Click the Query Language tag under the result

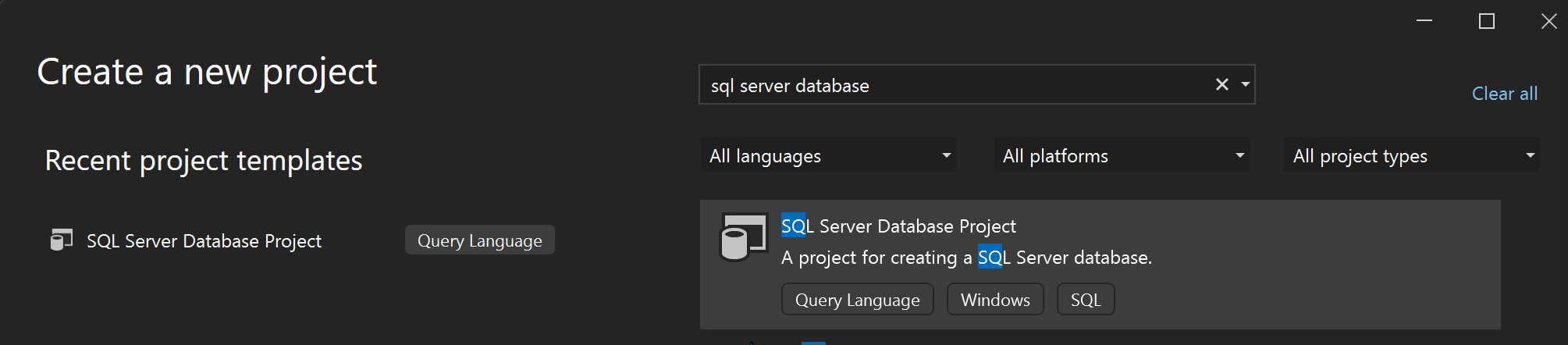(857, 300)
